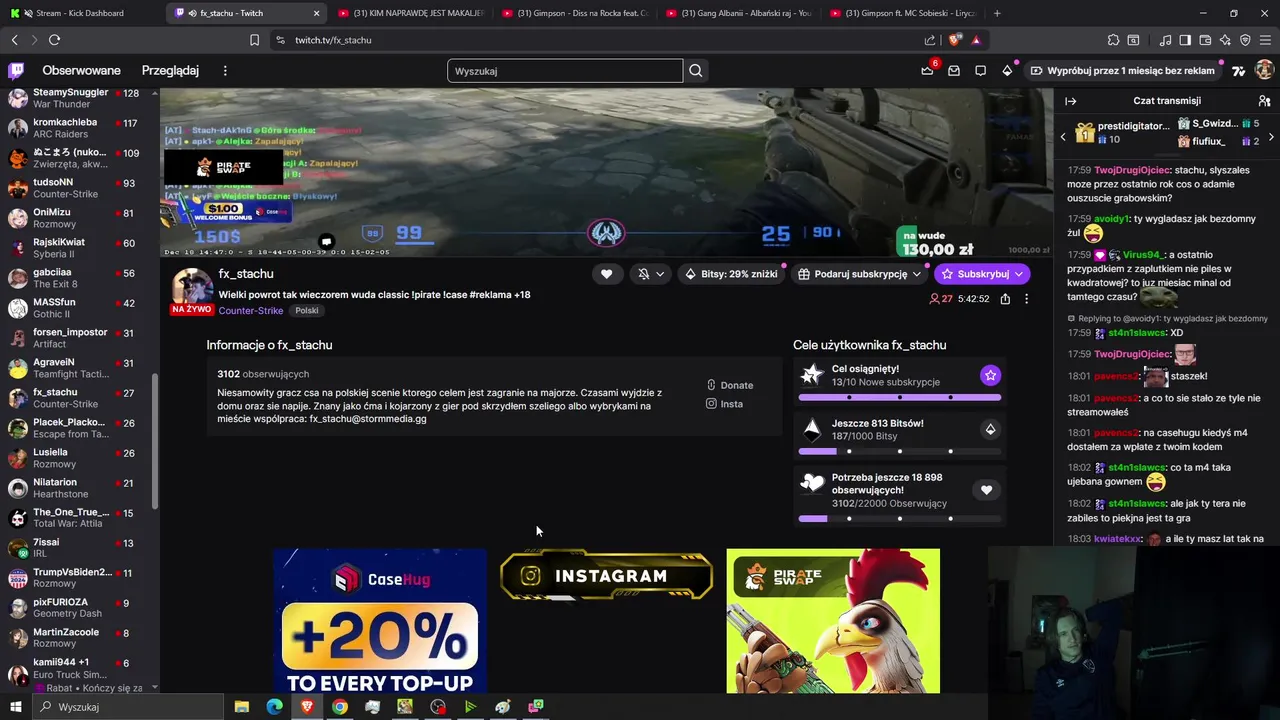Collapse chat with arrow icon

click(x=1070, y=101)
